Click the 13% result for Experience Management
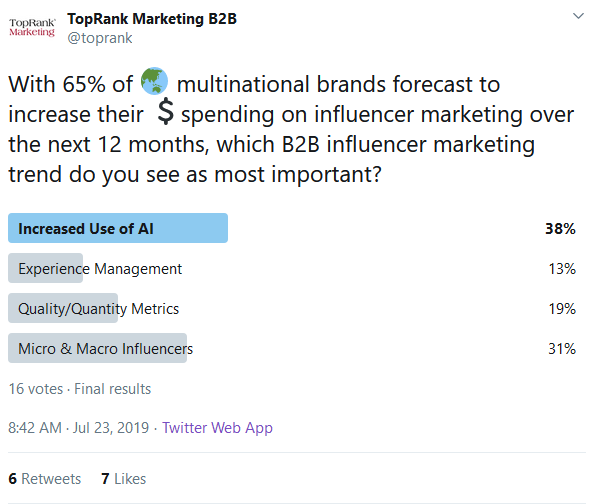Image resolution: width=593 pixels, height=504 pixels. point(562,268)
